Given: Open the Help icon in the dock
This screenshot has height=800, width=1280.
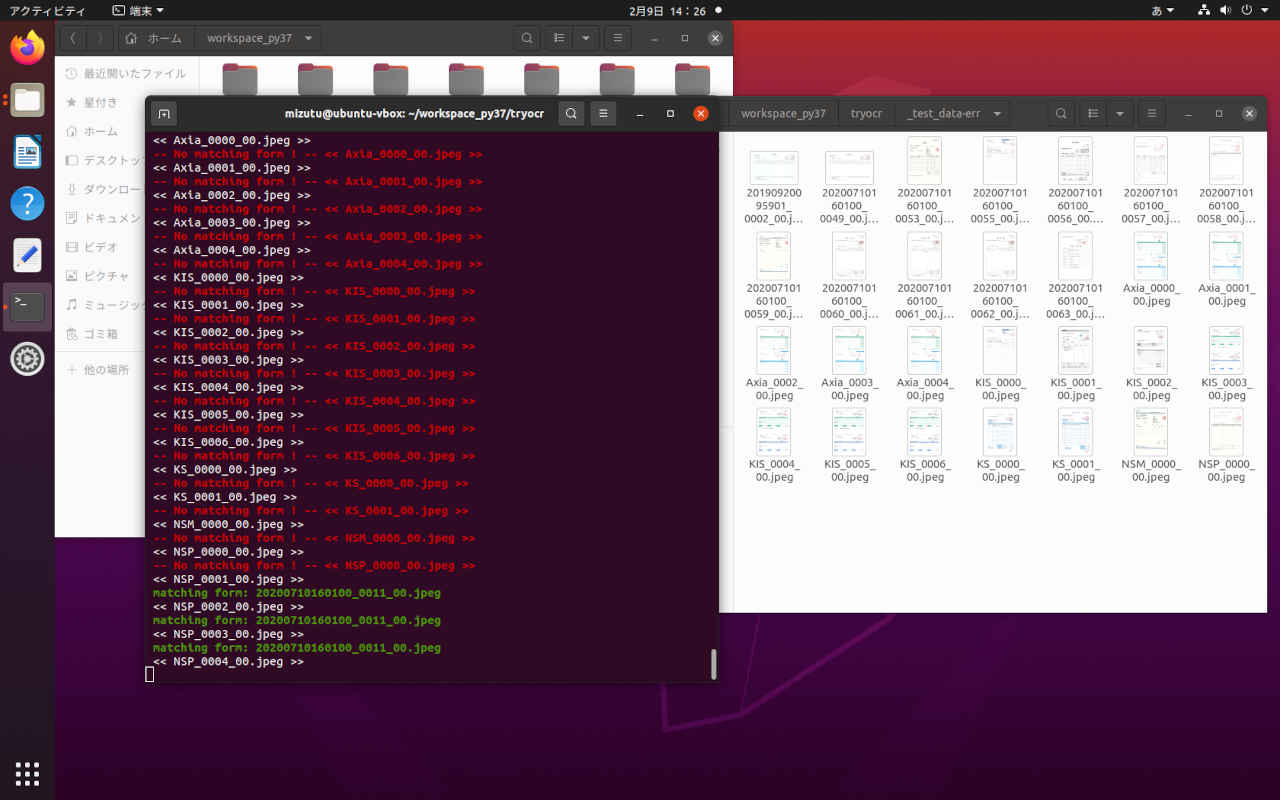Looking at the screenshot, I should [x=27, y=203].
